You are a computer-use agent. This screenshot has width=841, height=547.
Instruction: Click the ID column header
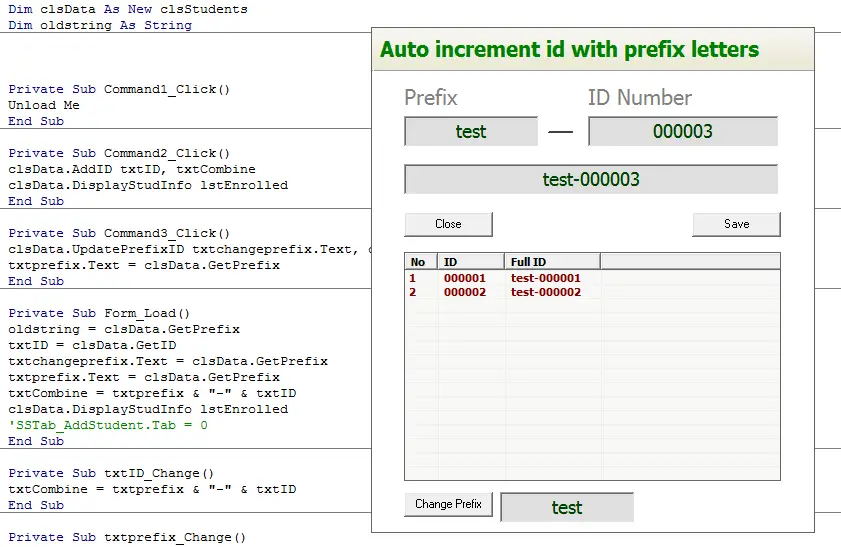(x=471, y=262)
